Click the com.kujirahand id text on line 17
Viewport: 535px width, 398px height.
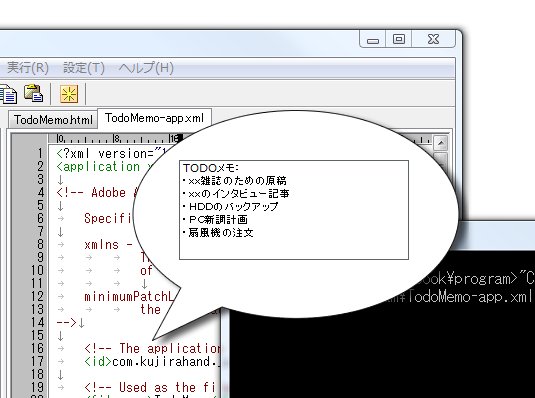pyautogui.click(x=166, y=361)
